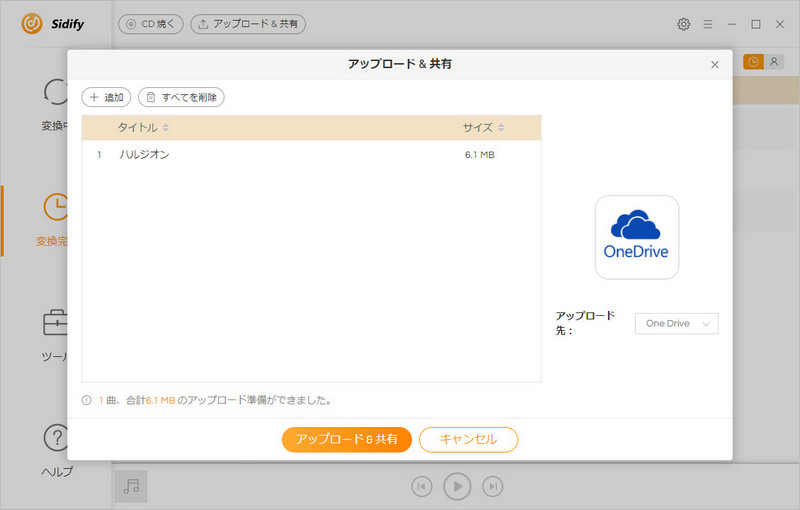Open the 変換中 converting sidebar tab
The image size is (800, 510).
click(x=55, y=105)
